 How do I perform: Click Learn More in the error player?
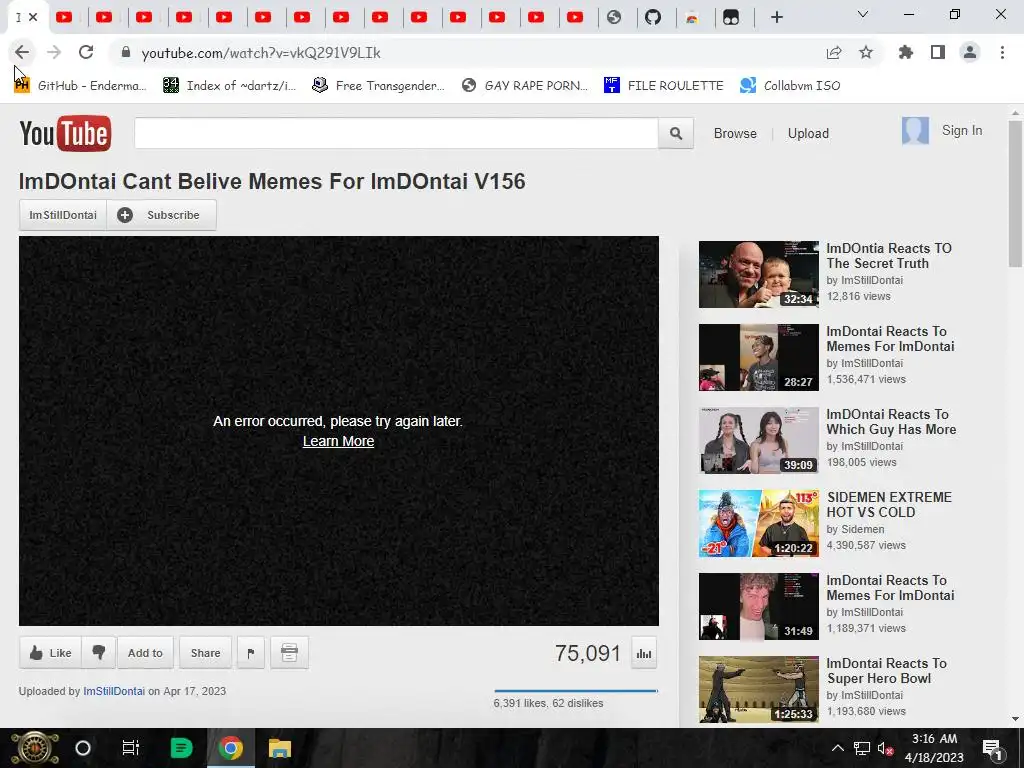click(338, 441)
